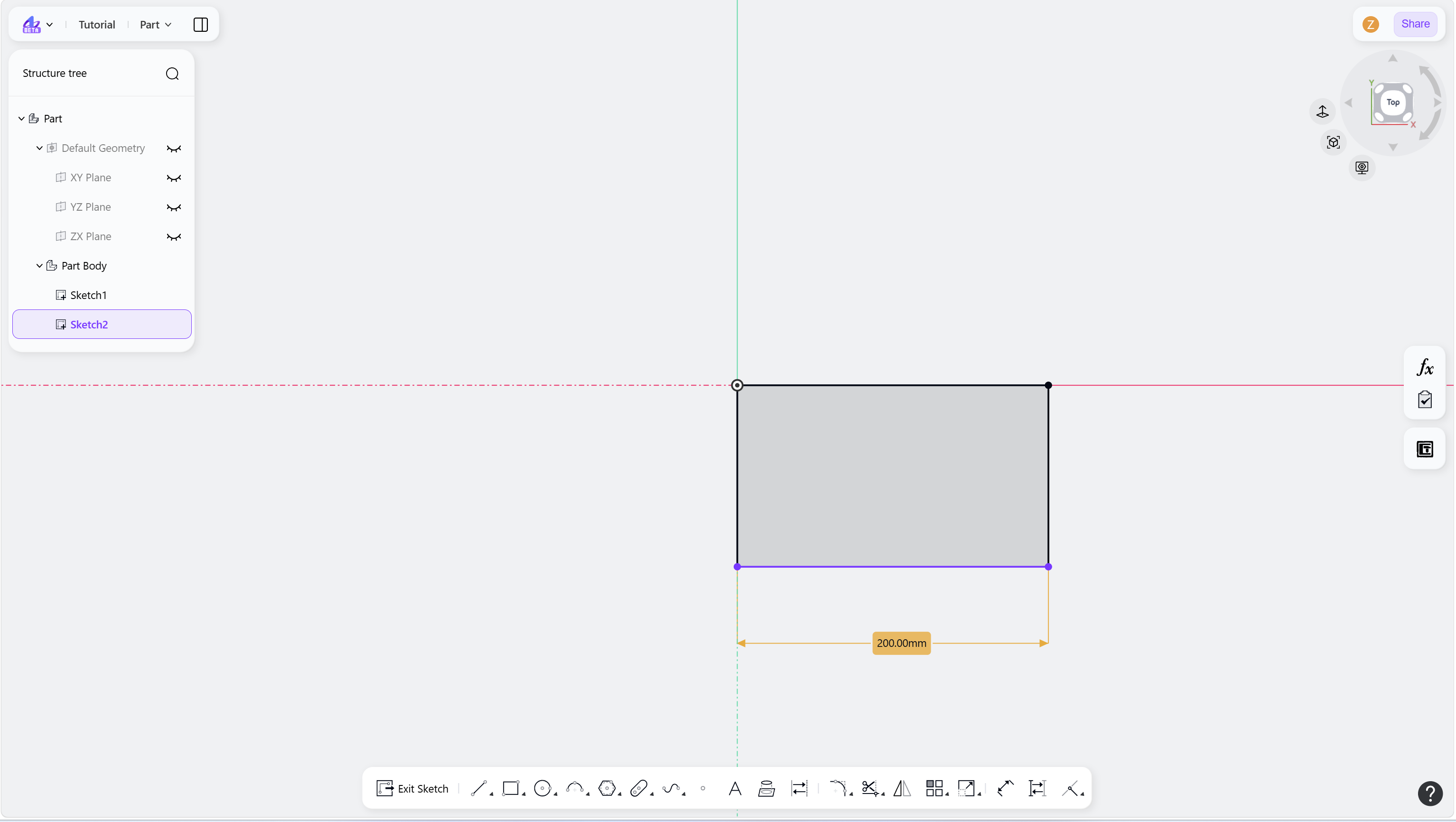
Task: Open the clipboard check panel
Action: [1424, 399]
